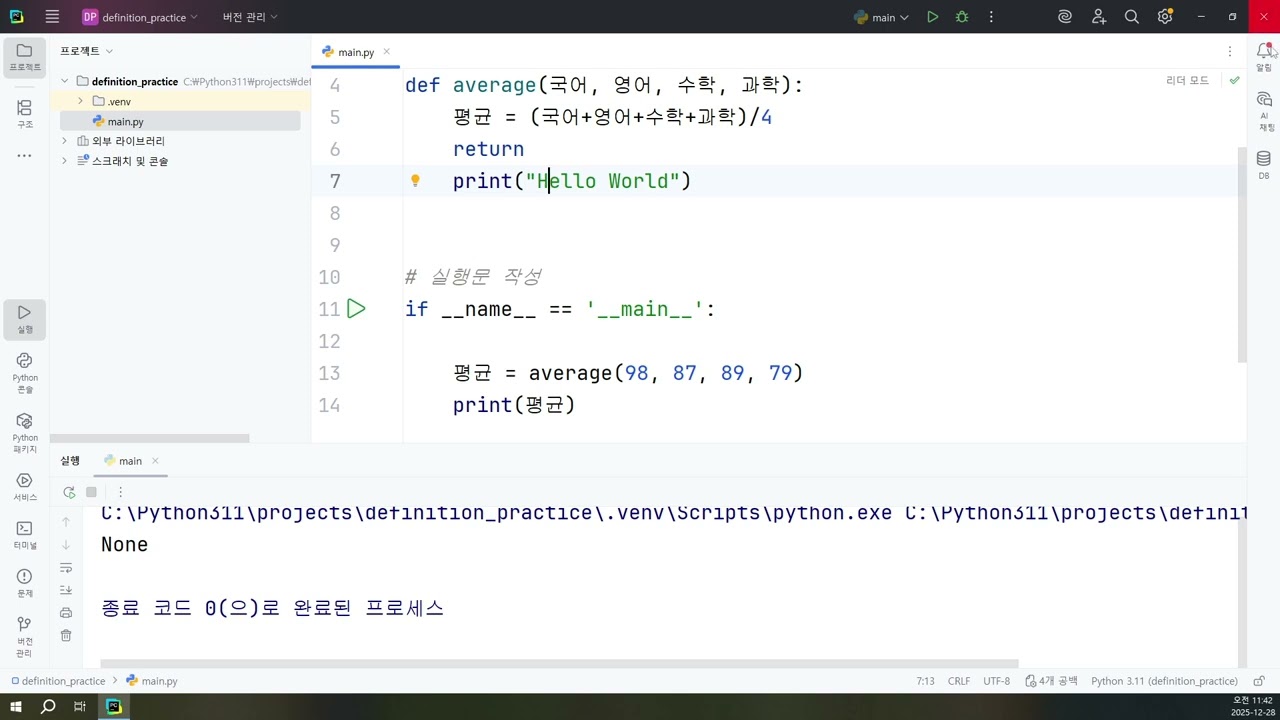Open the Python 패키지 tool window
This screenshot has width=1280, height=720.
[25, 433]
